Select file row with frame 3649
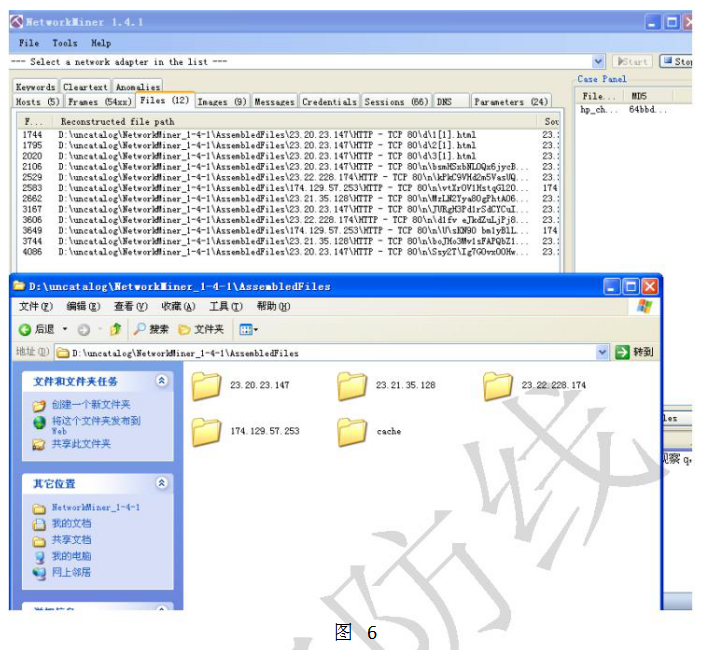Viewport: 702px width, 650px height. [x=289, y=231]
